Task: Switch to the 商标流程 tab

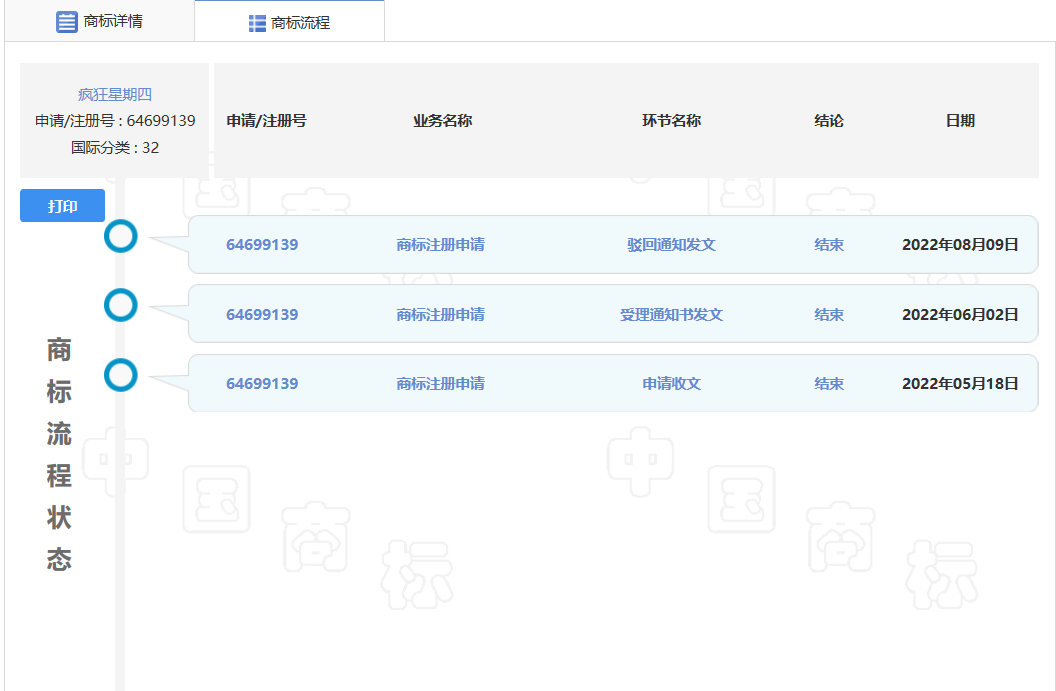Action: coord(290,22)
